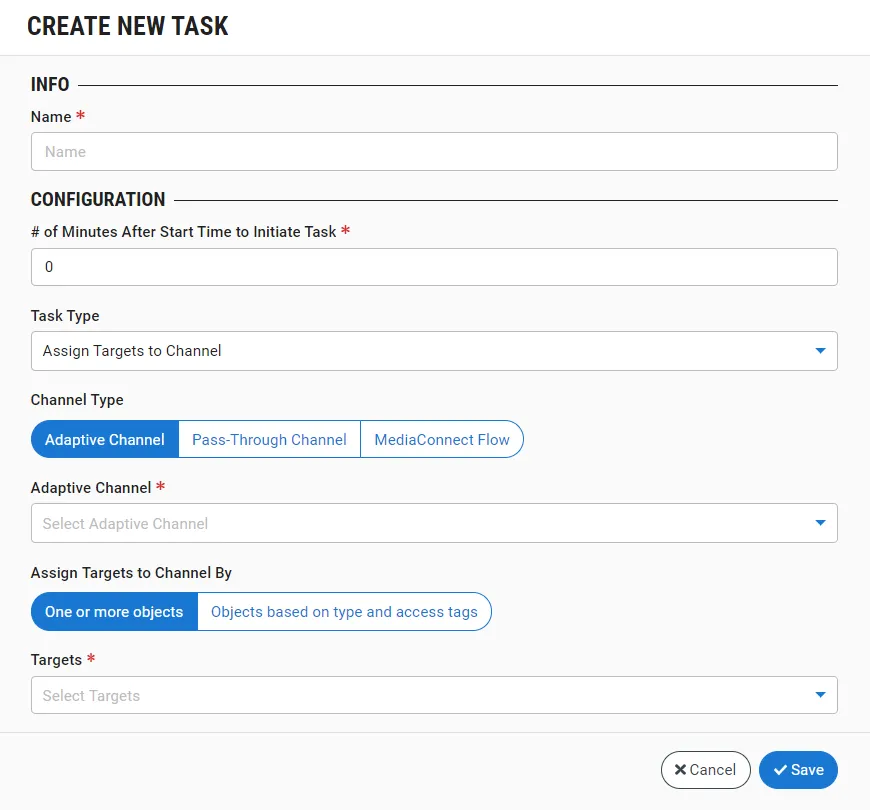
Task: Choose Objects based on type and access tags
Action: point(344,611)
